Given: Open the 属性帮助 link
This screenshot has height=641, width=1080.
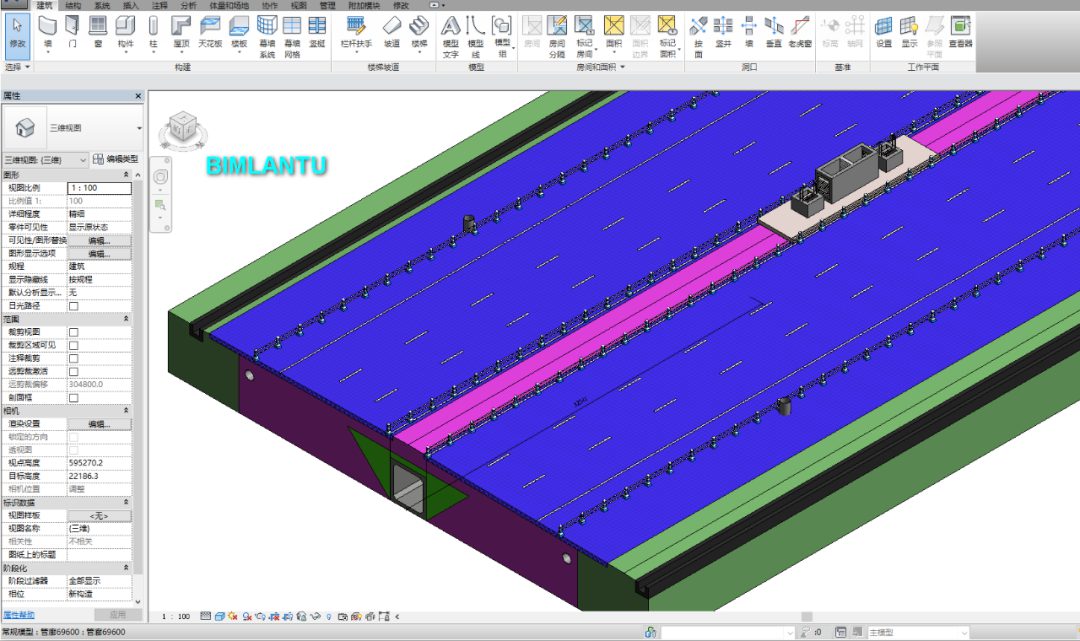Looking at the screenshot, I should click(x=19, y=614).
